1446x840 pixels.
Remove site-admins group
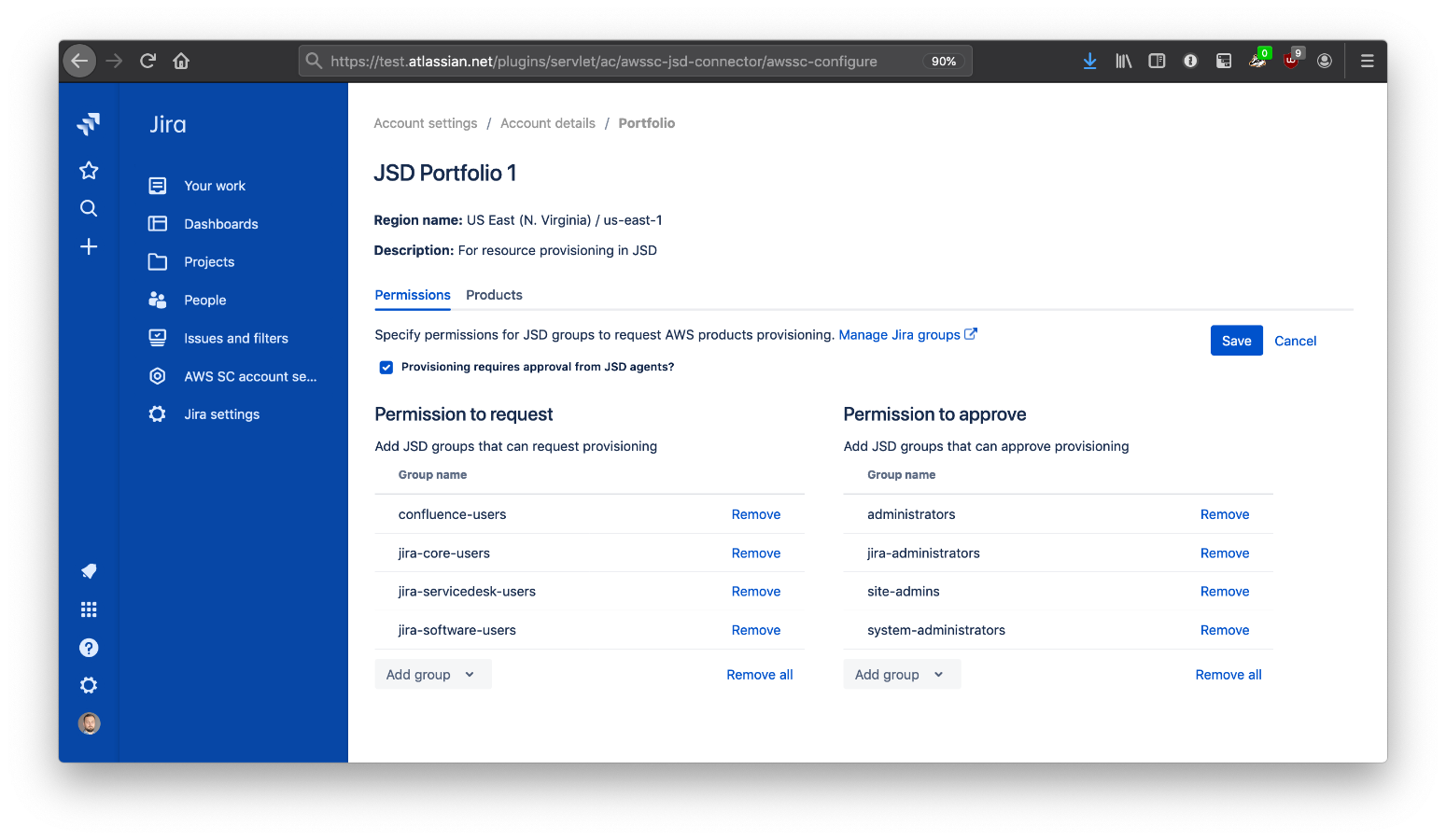tap(1225, 592)
